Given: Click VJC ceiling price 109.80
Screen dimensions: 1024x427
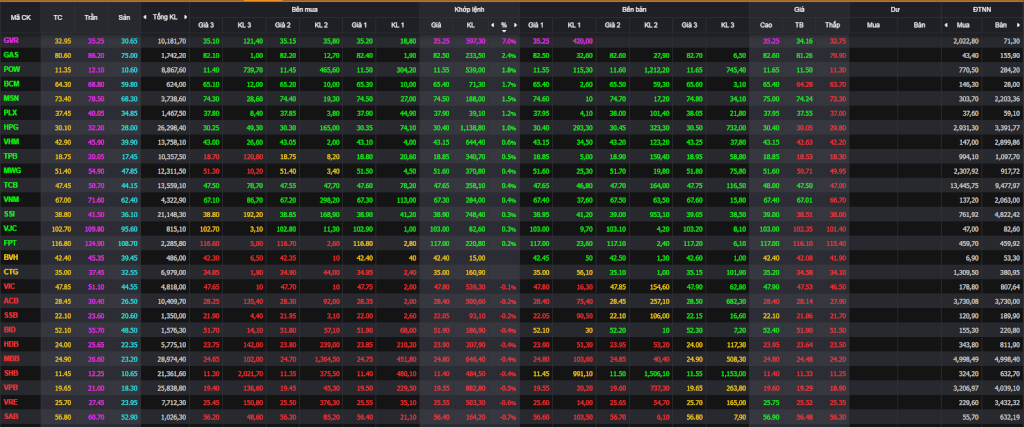Looking at the screenshot, I should [95, 228].
